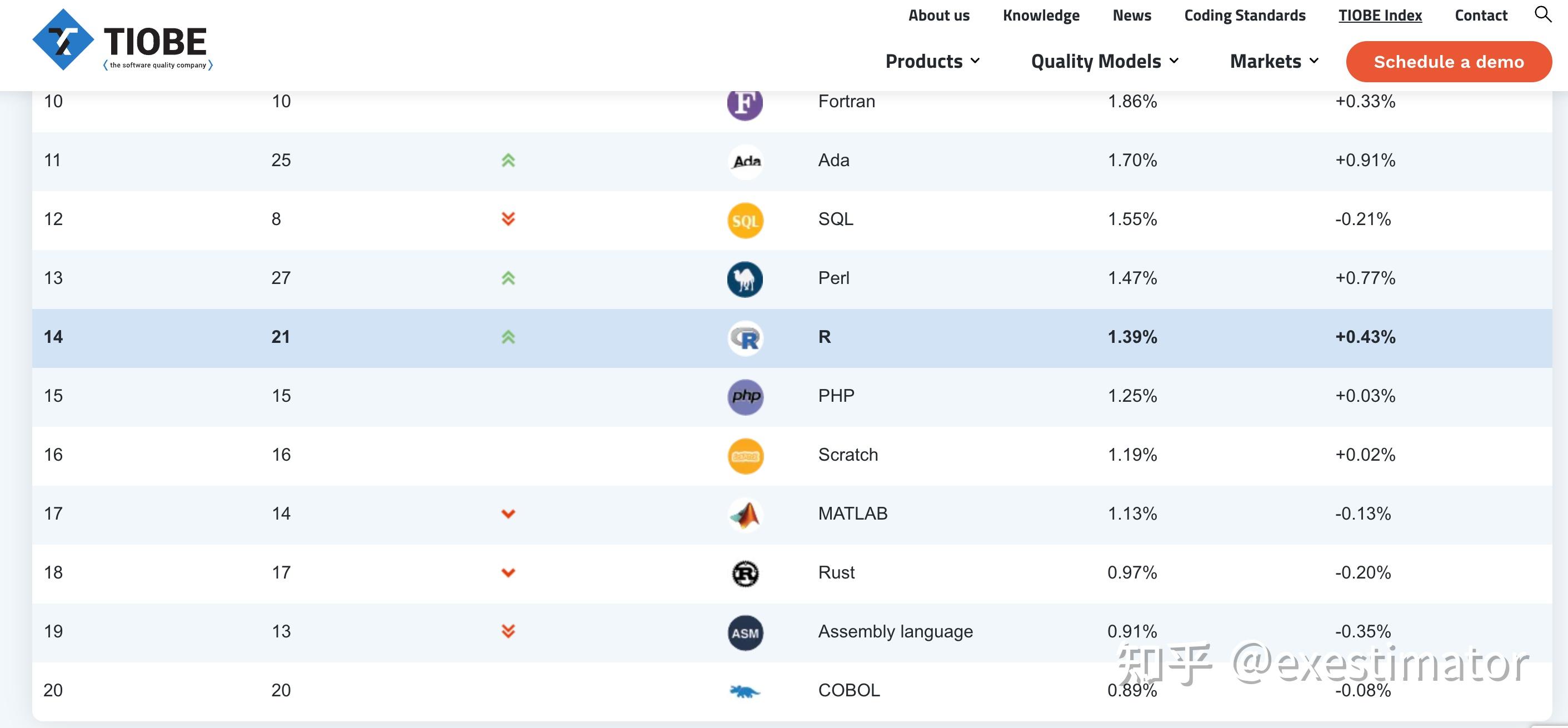This screenshot has width=1568, height=728.
Task: Click the green up arrows in Perl row
Action: (508, 277)
